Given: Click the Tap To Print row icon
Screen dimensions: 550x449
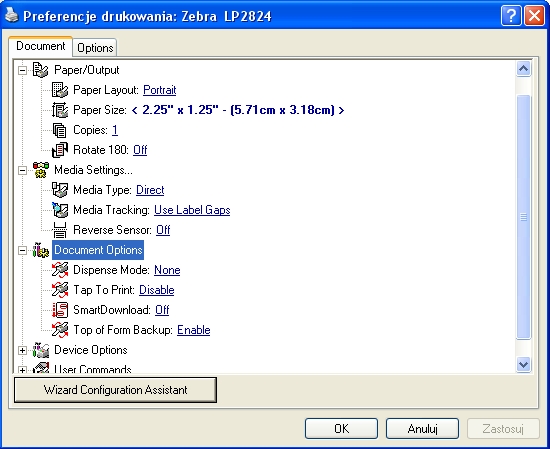Looking at the screenshot, I should (x=60, y=290).
